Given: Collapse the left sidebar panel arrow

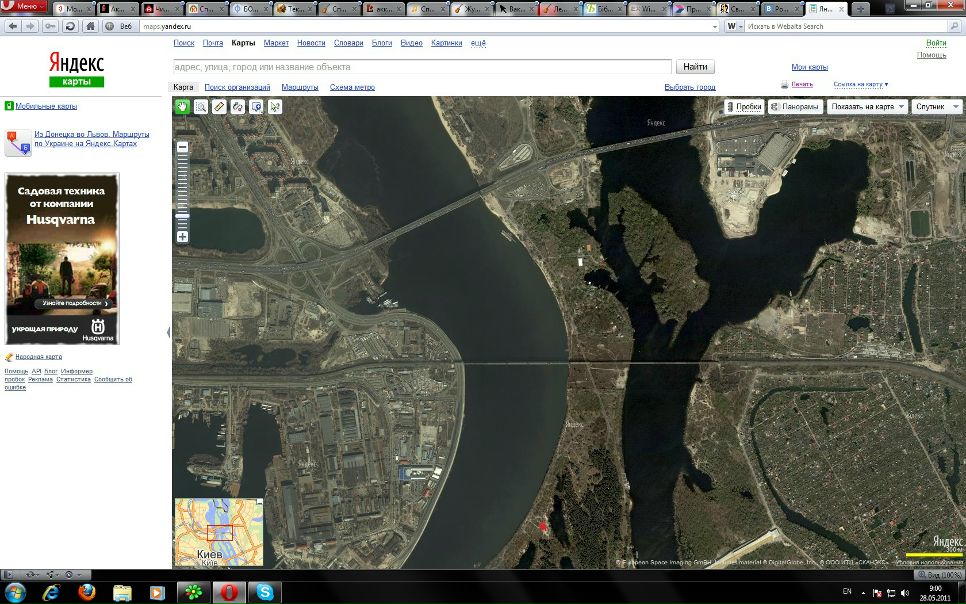Looking at the screenshot, I should (x=168, y=332).
